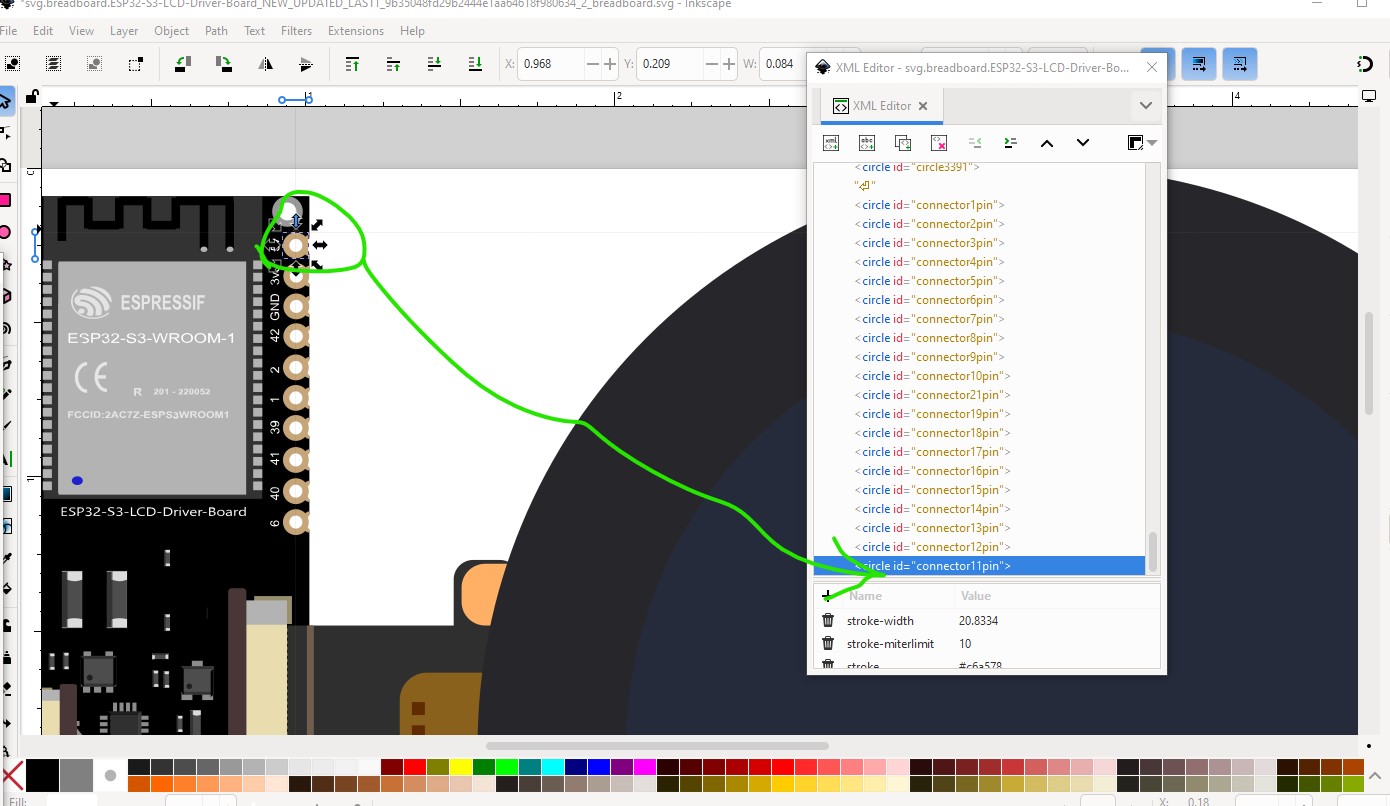Image resolution: width=1390 pixels, height=806 pixels.
Task: Click the Delete node icon in XML Editor
Action: point(939,143)
